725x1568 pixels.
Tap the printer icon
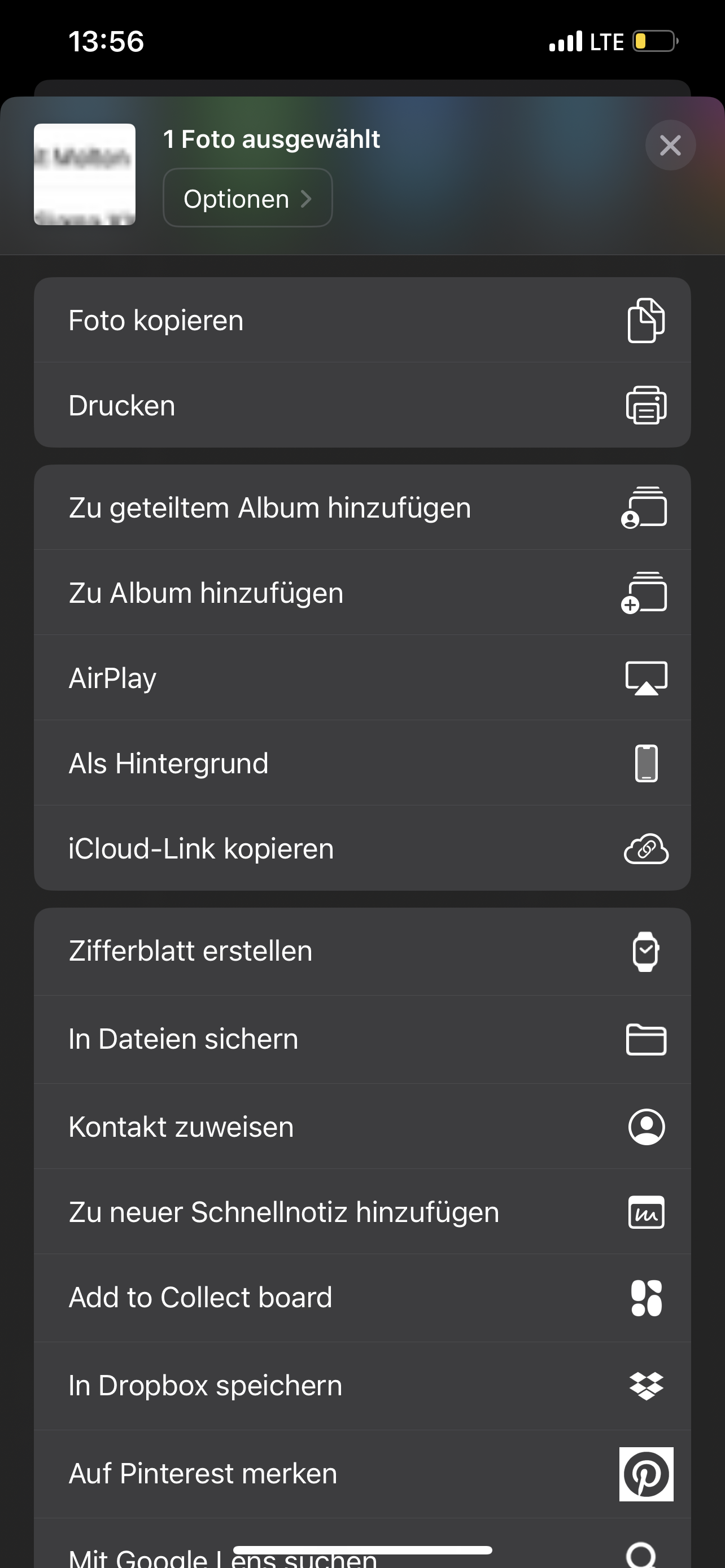click(646, 405)
